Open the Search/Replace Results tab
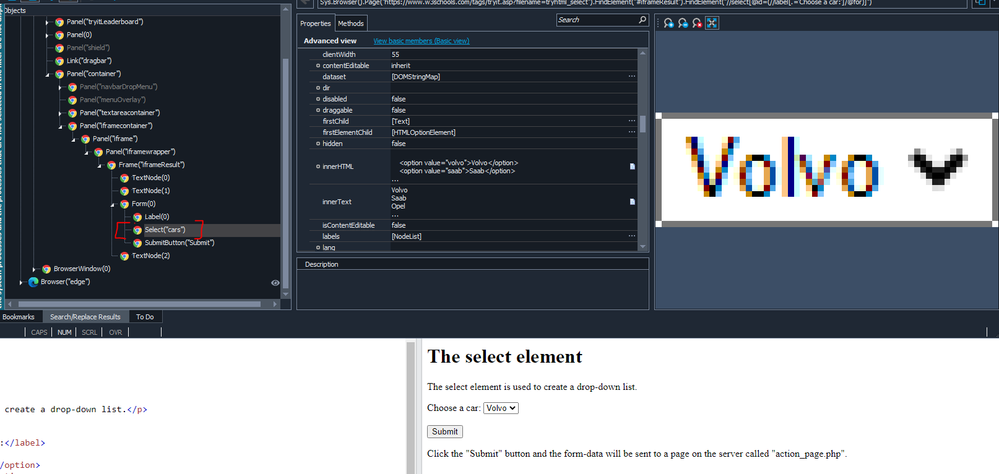The image size is (999, 474). (85, 317)
